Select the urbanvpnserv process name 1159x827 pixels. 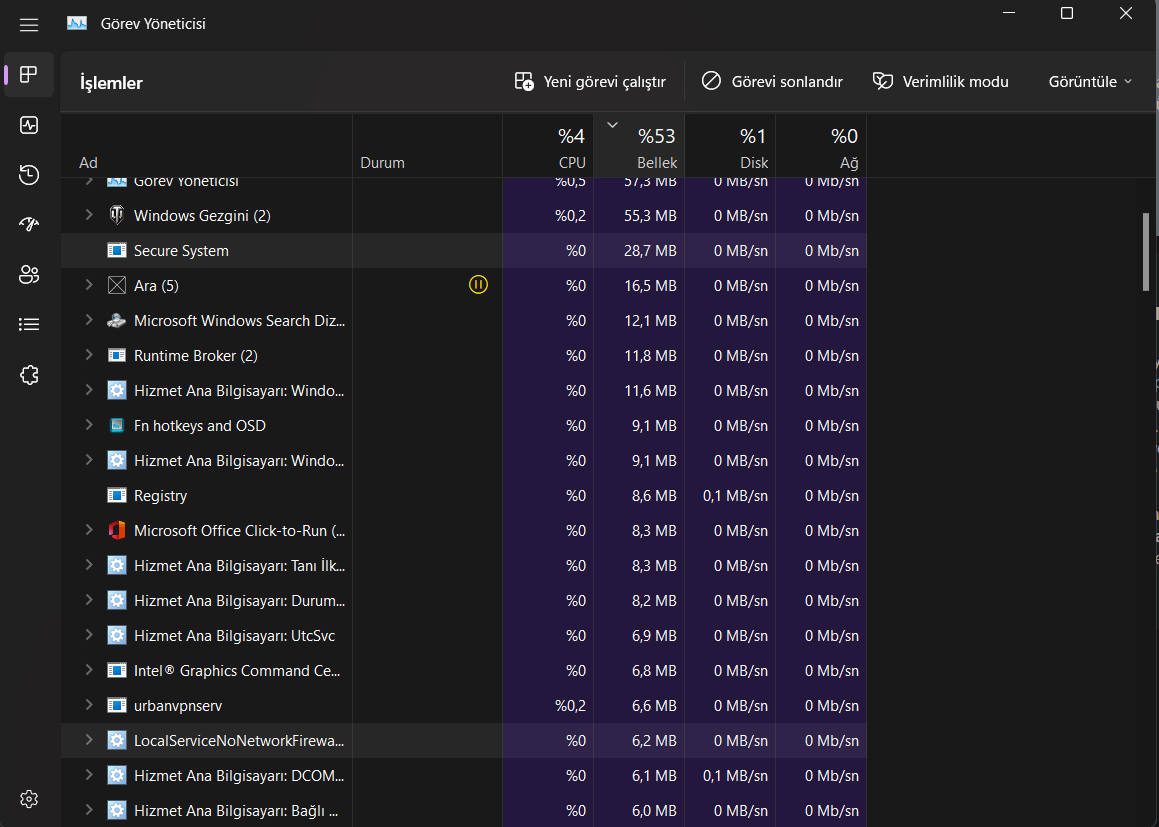click(178, 706)
